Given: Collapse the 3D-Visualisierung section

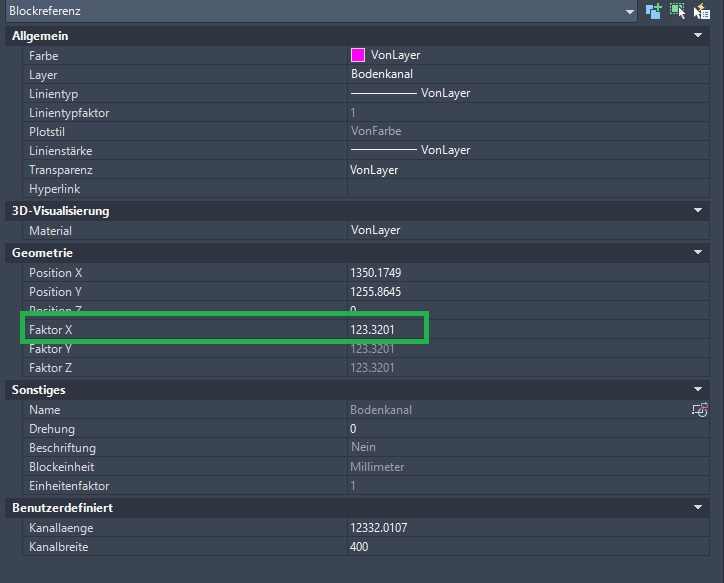Looking at the screenshot, I should point(698,210).
